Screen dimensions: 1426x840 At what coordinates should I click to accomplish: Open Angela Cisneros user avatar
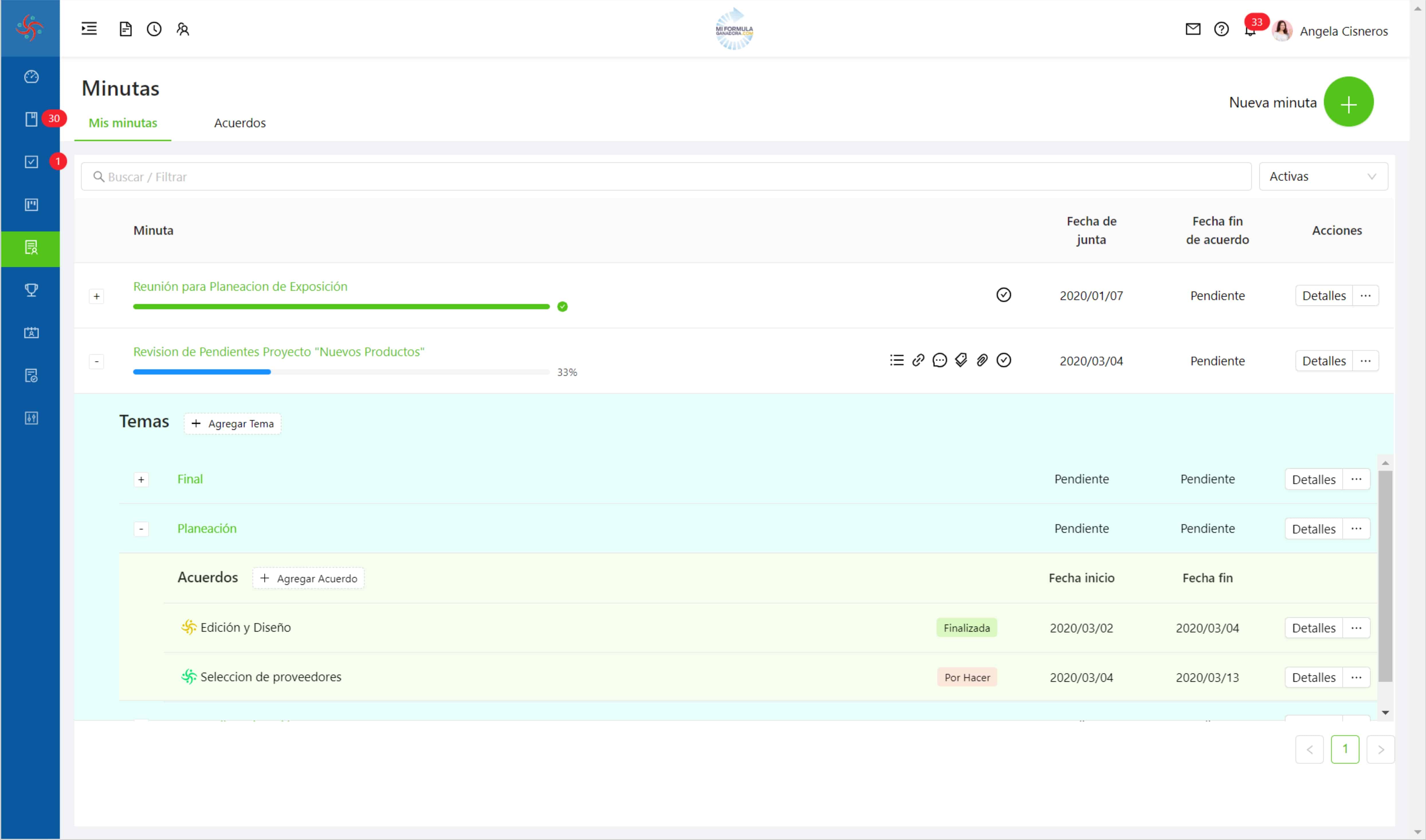tap(1282, 31)
